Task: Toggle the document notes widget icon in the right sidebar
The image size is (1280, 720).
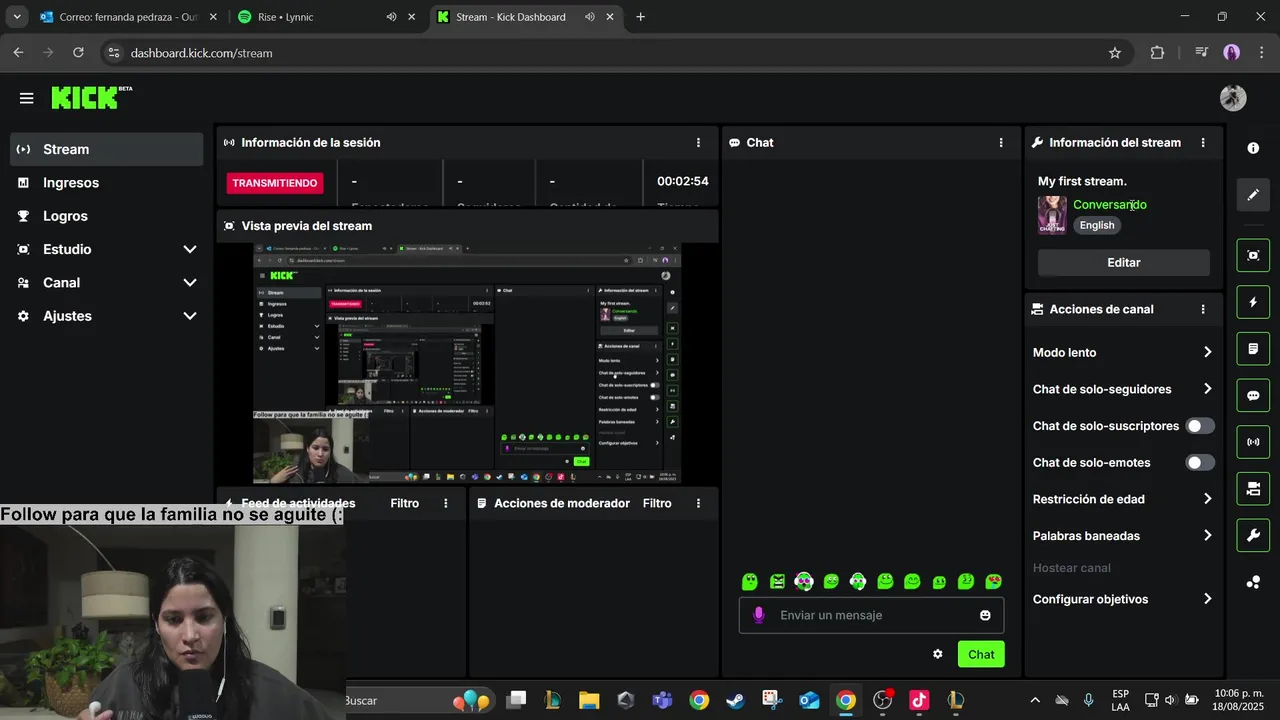Action: point(1253,349)
